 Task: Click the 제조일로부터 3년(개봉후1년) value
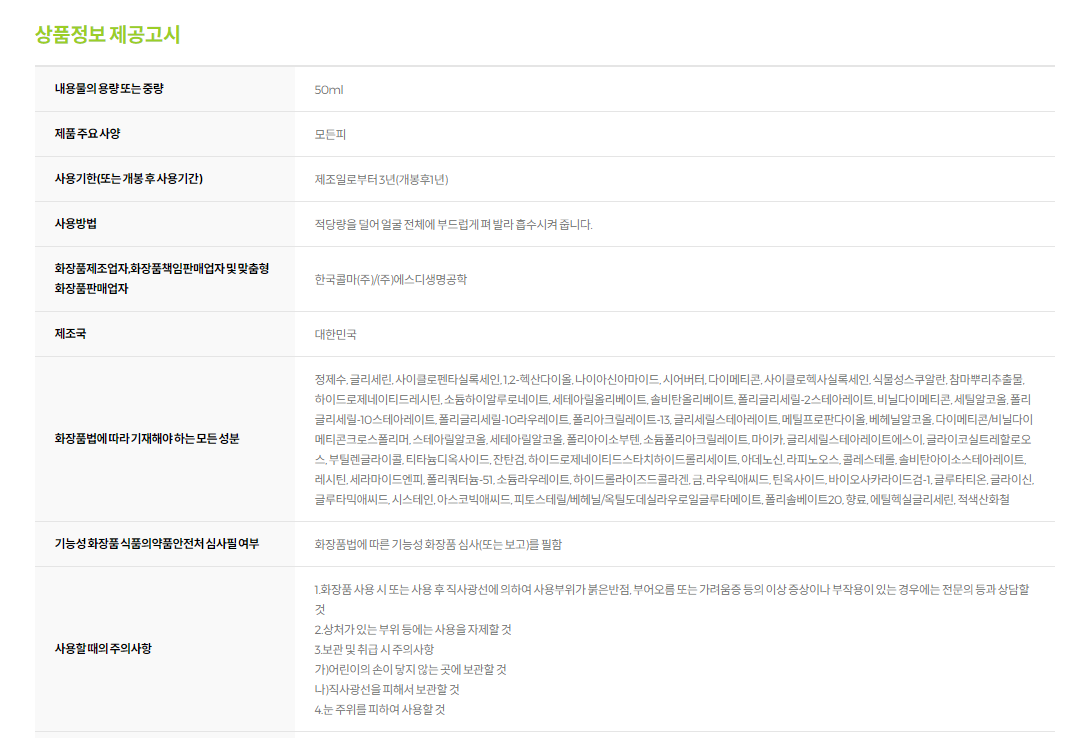381,180
